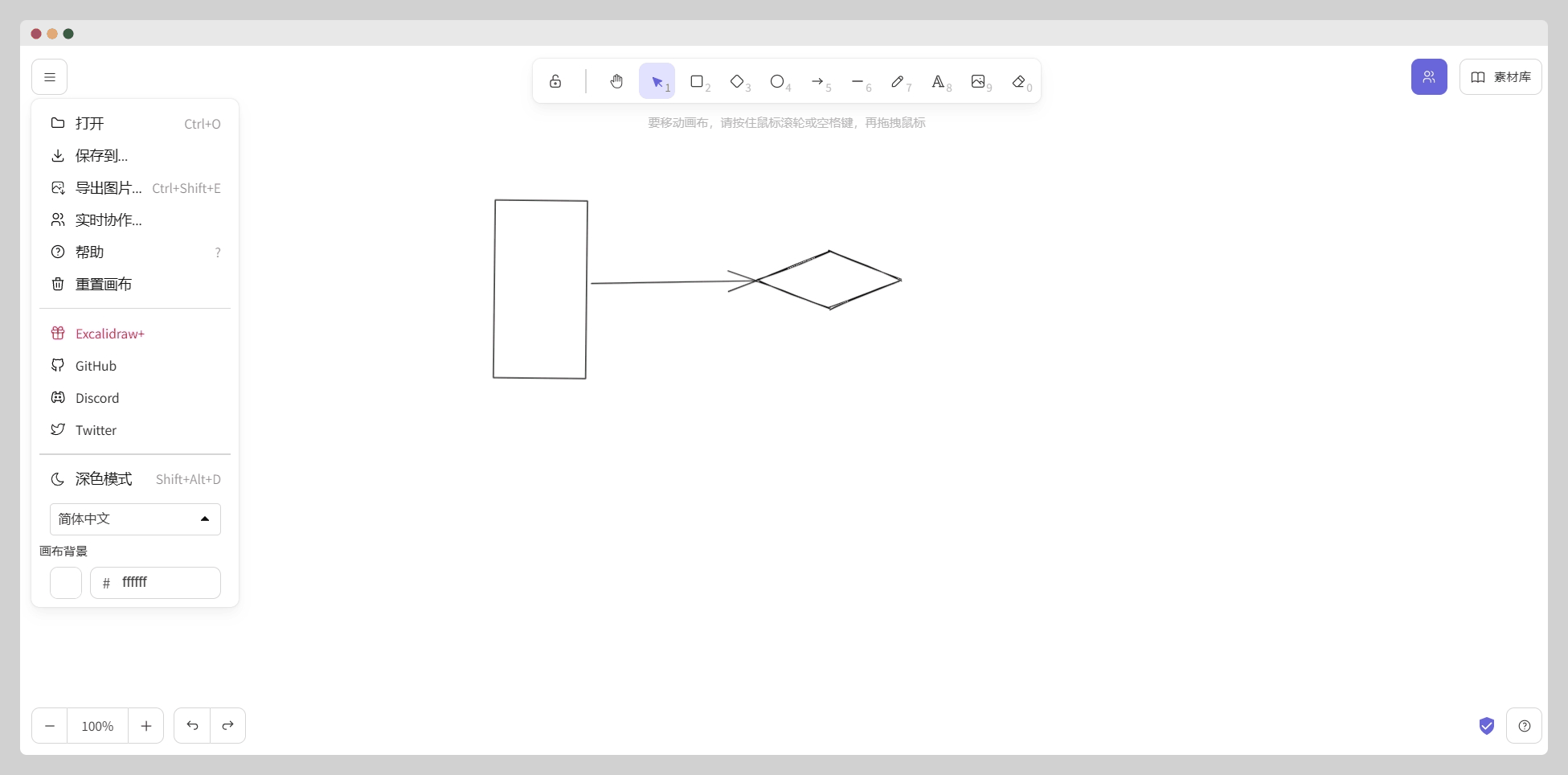Select the Freedraw pencil tool

[898, 81]
